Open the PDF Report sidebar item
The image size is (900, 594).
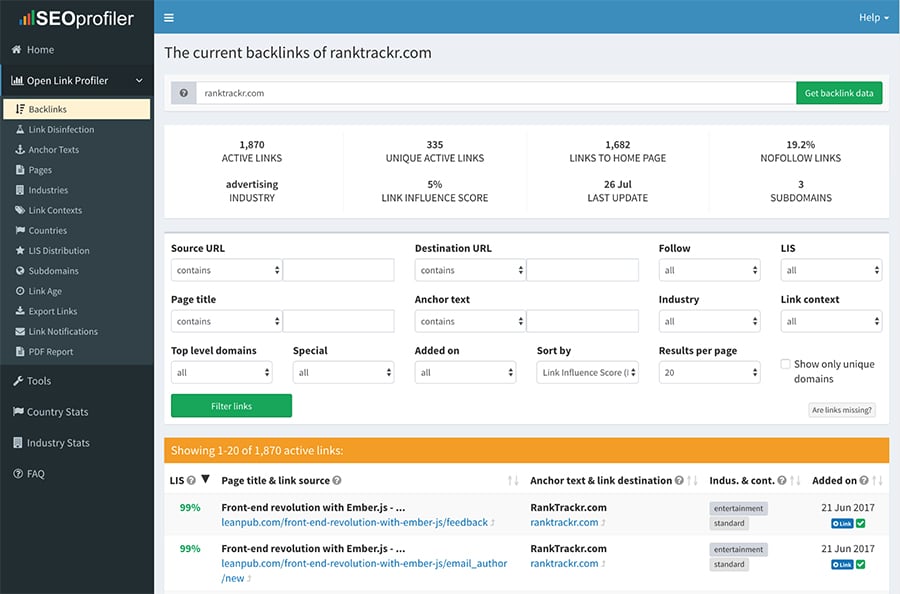tap(50, 352)
